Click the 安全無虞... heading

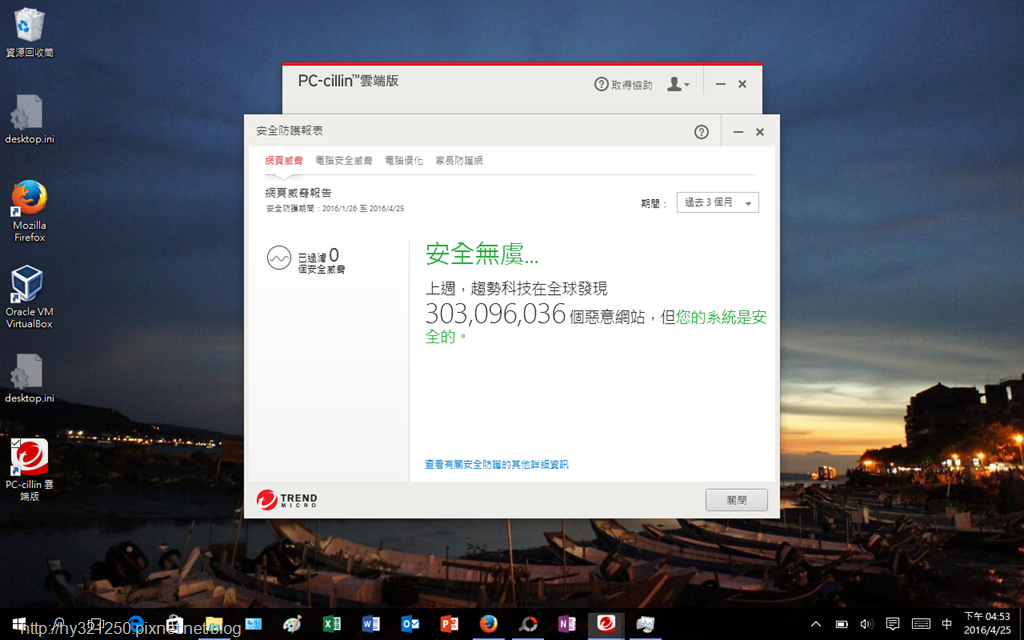pyautogui.click(x=482, y=253)
